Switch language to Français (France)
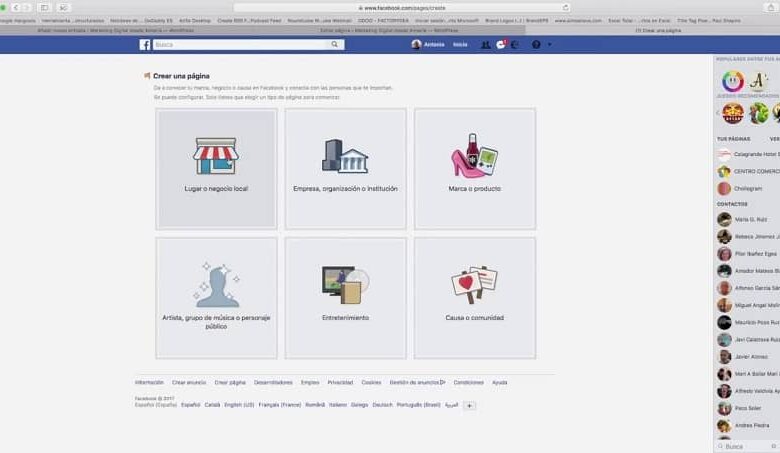The image size is (780, 453). pos(280,405)
